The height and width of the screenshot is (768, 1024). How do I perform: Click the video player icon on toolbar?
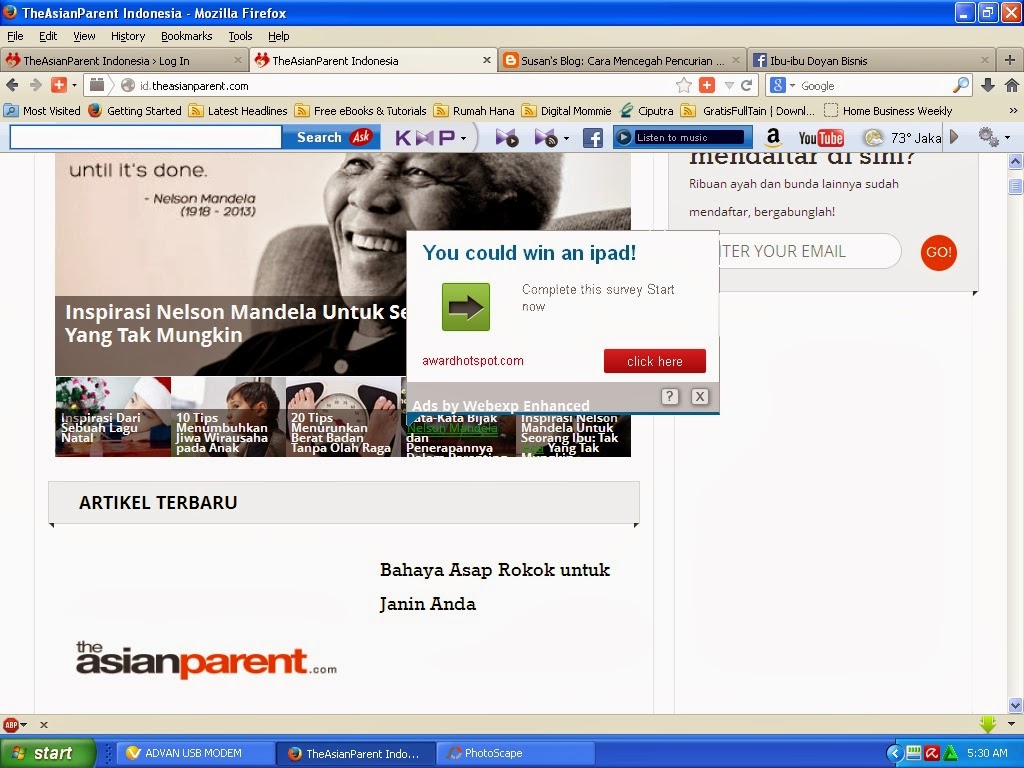coord(507,138)
